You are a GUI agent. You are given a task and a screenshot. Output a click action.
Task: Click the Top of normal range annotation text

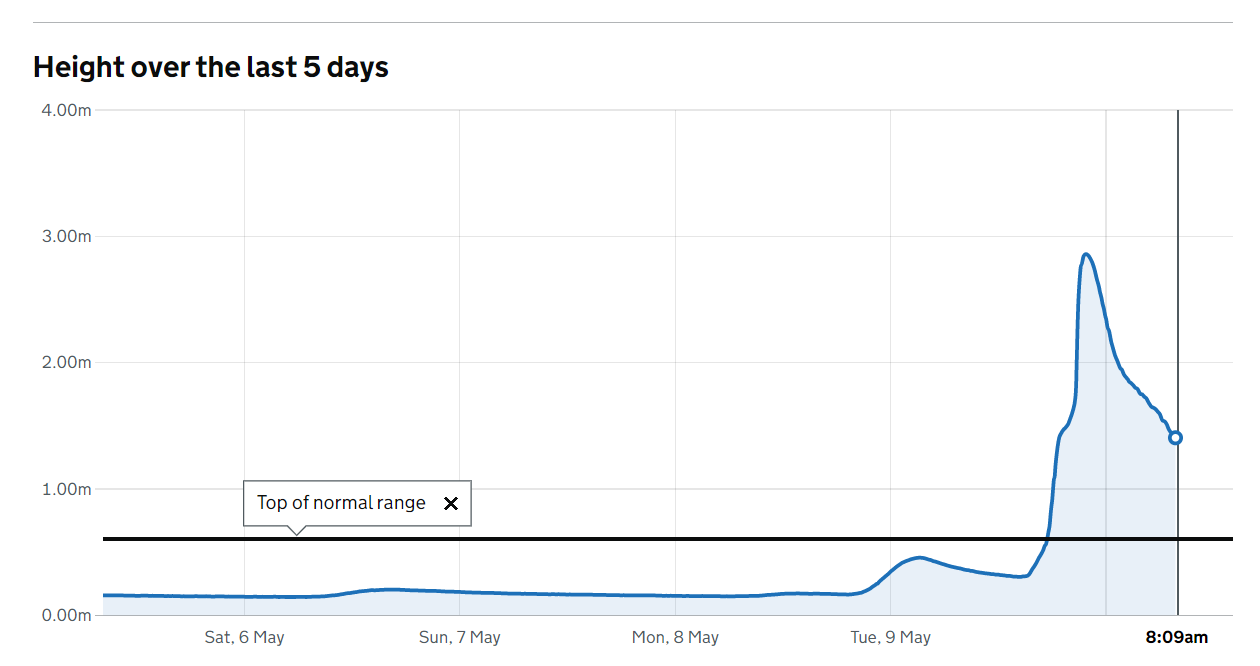341,503
